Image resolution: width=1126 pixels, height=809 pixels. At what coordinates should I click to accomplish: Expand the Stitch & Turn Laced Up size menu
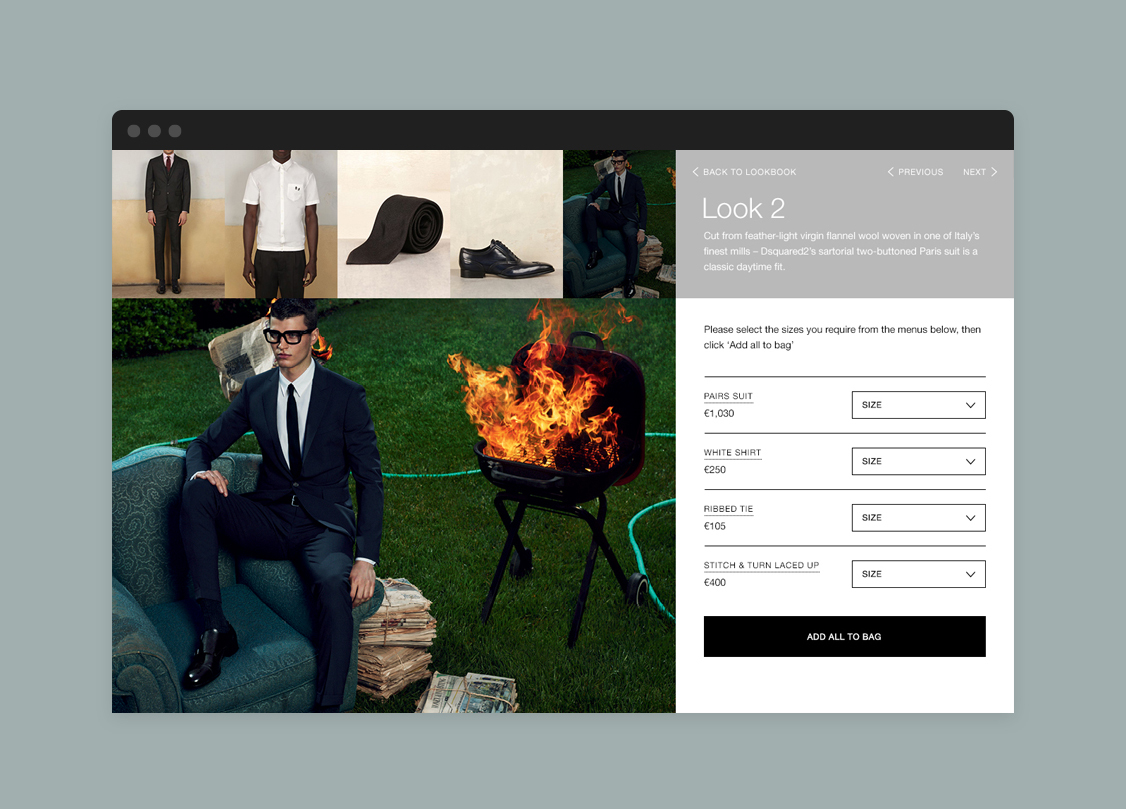[918, 574]
